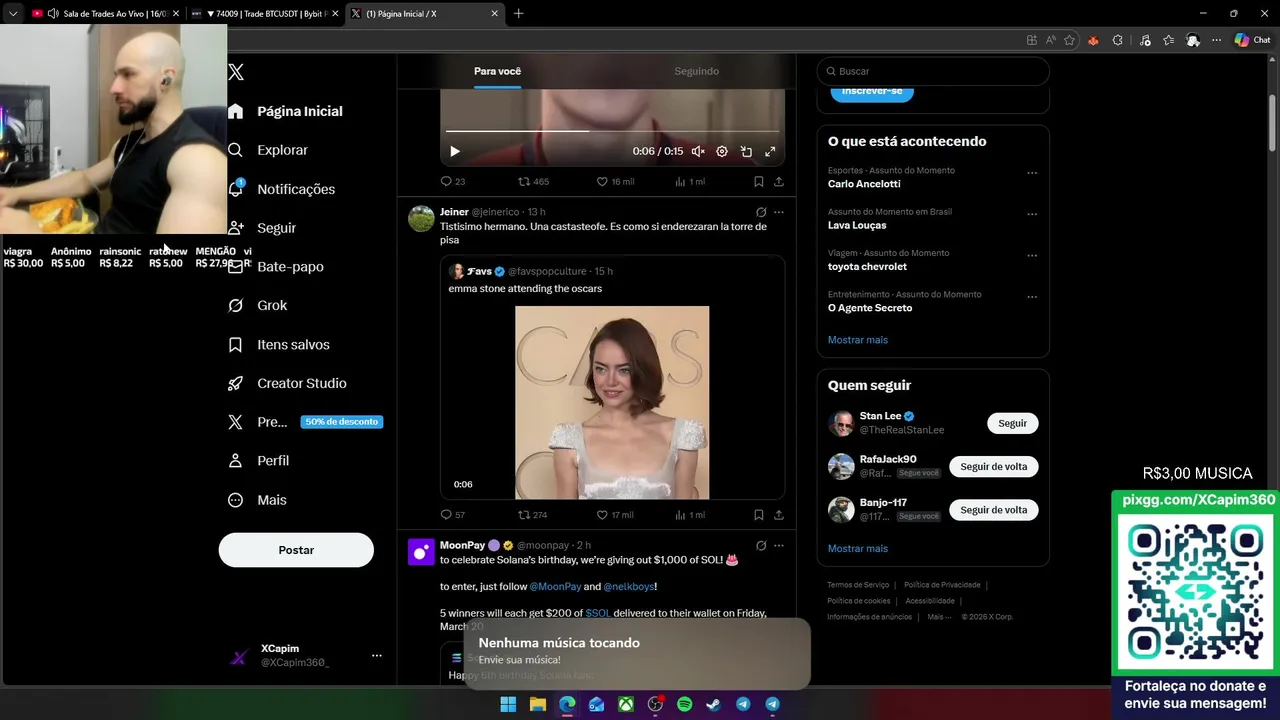
Task: Open Jeiner's profile avatar
Action: pos(421,218)
